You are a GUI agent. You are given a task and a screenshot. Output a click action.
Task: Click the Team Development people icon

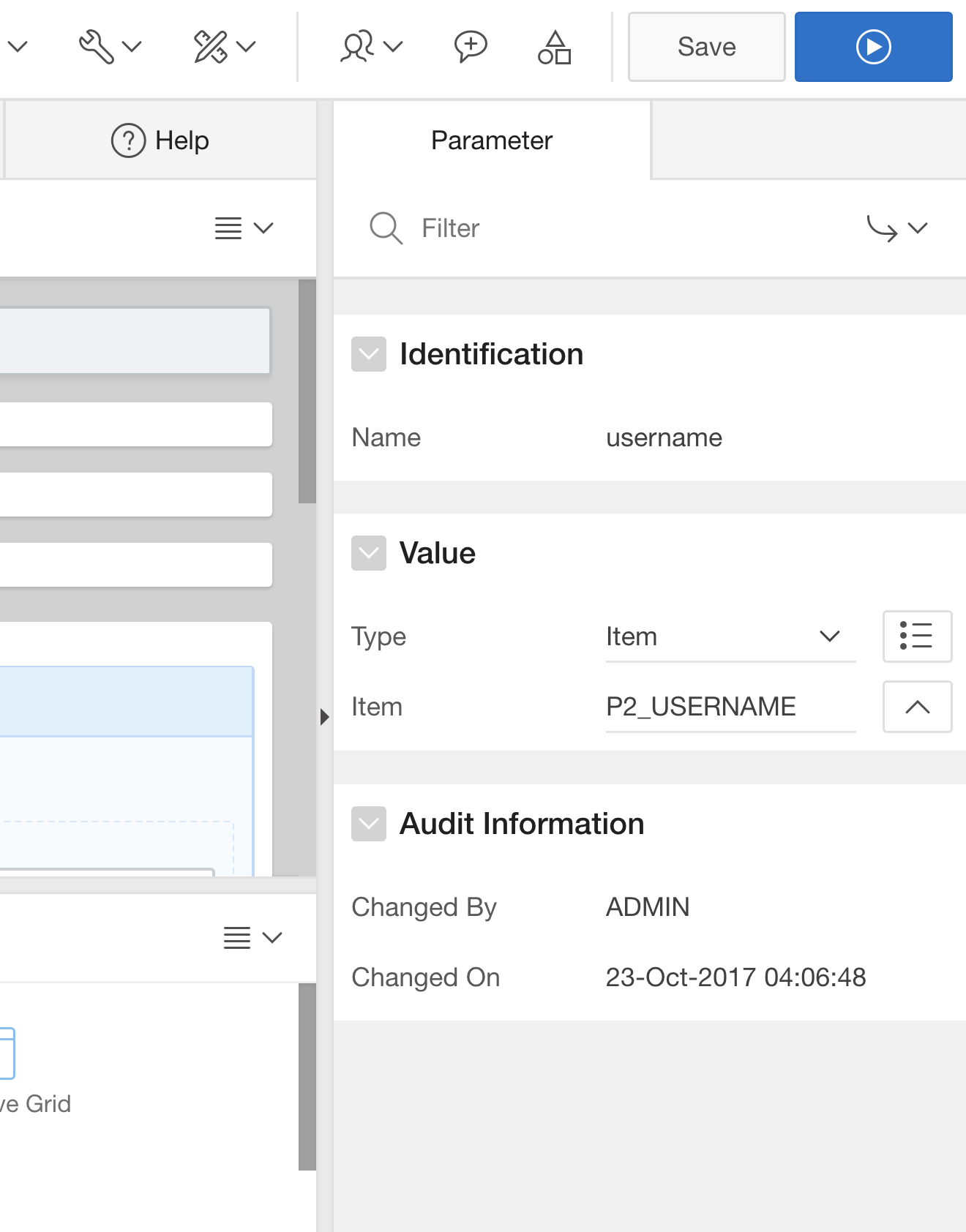pyautogui.click(x=370, y=47)
